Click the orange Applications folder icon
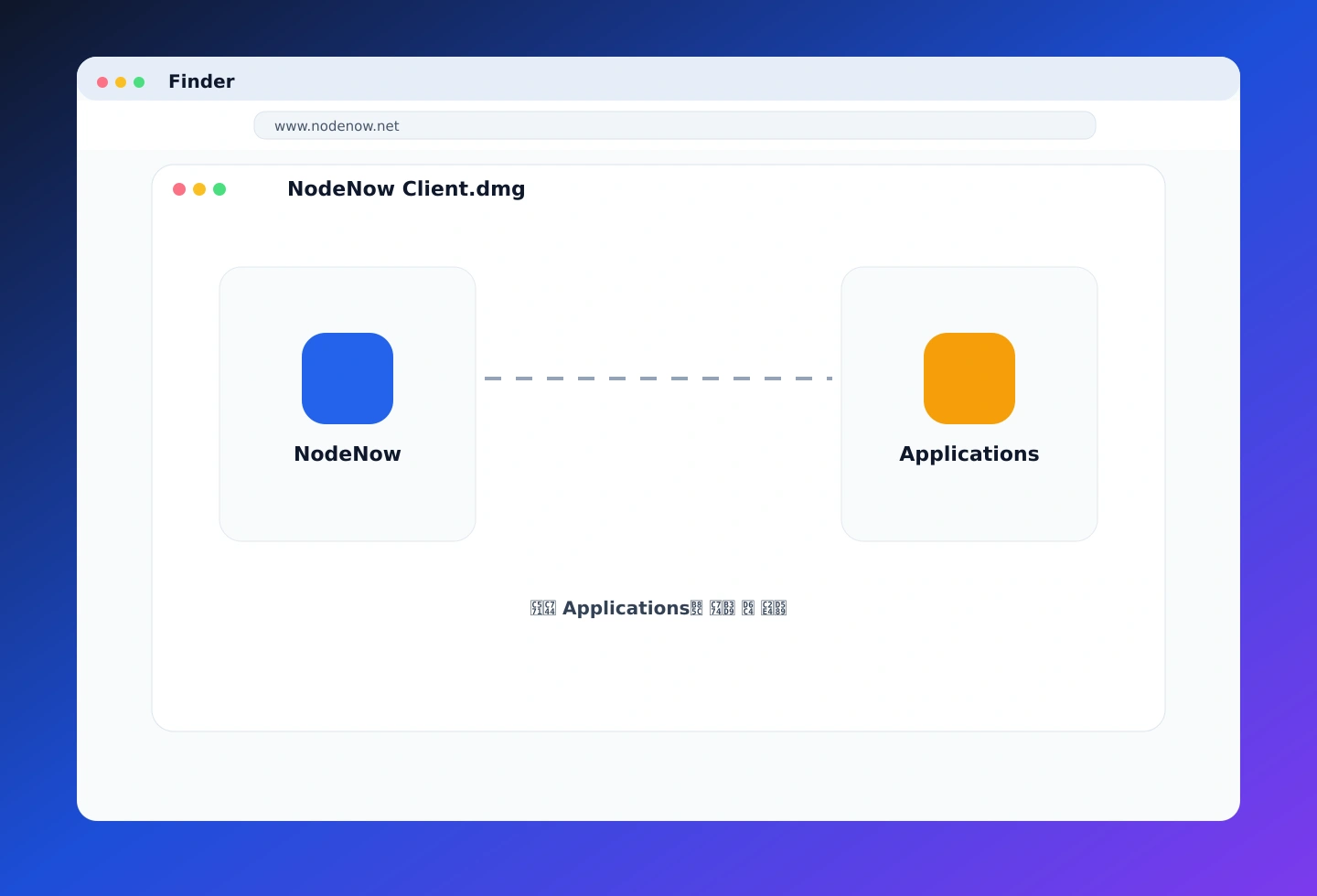This screenshot has width=1317, height=896. click(969, 379)
